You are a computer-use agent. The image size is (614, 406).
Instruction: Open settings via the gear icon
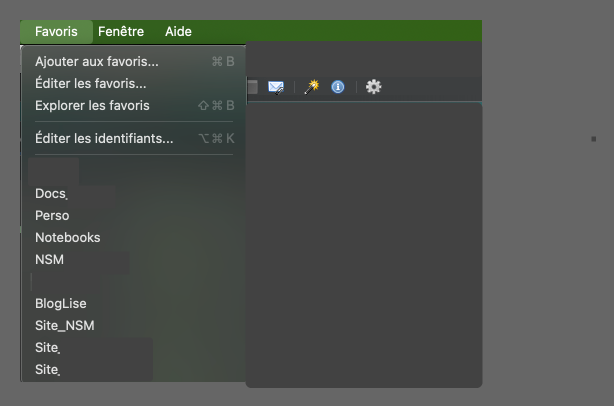pyautogui.click(x=373, y=87)
